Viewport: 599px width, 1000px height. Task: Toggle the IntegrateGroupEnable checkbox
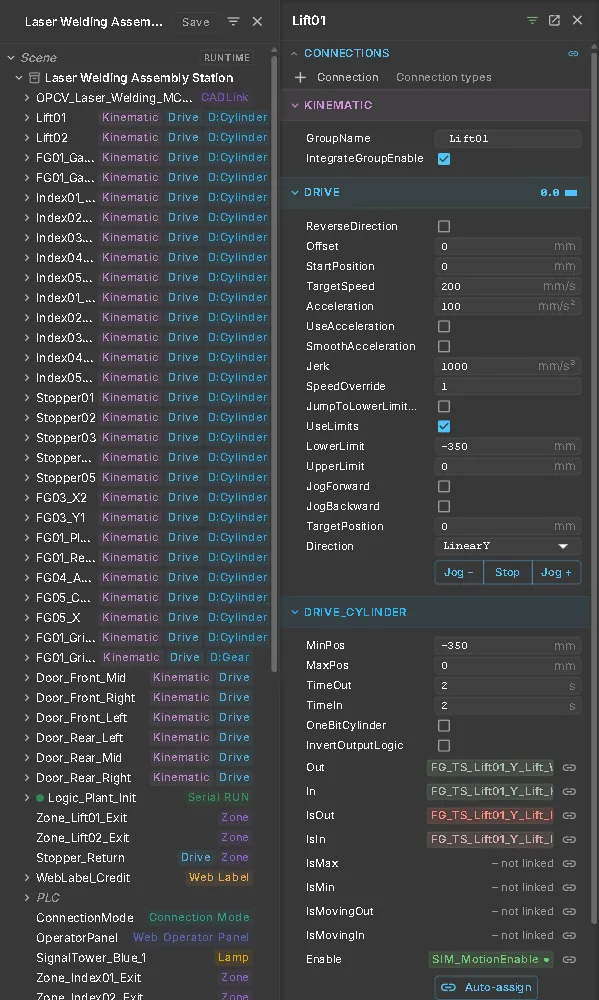[x=444, y=159]
